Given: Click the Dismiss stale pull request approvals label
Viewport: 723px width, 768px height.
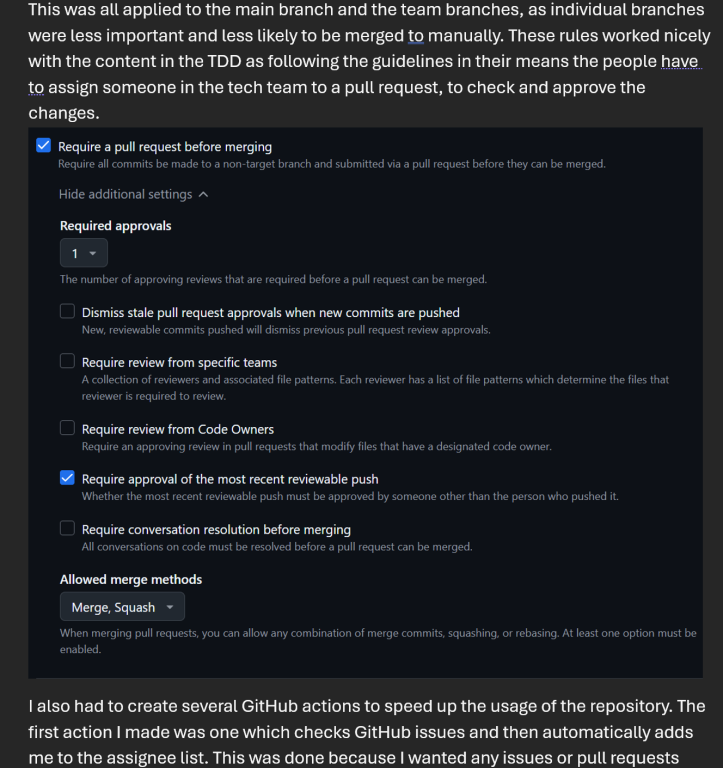Looking at the screenshot, I should [x=270, y=312].
